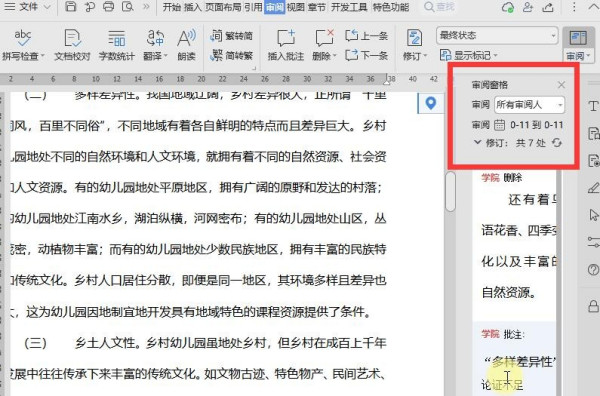Screen dimensions: 600x396
Task: Click the collaborate user icon
Action: pyautogui.click(x=528, y=7)
